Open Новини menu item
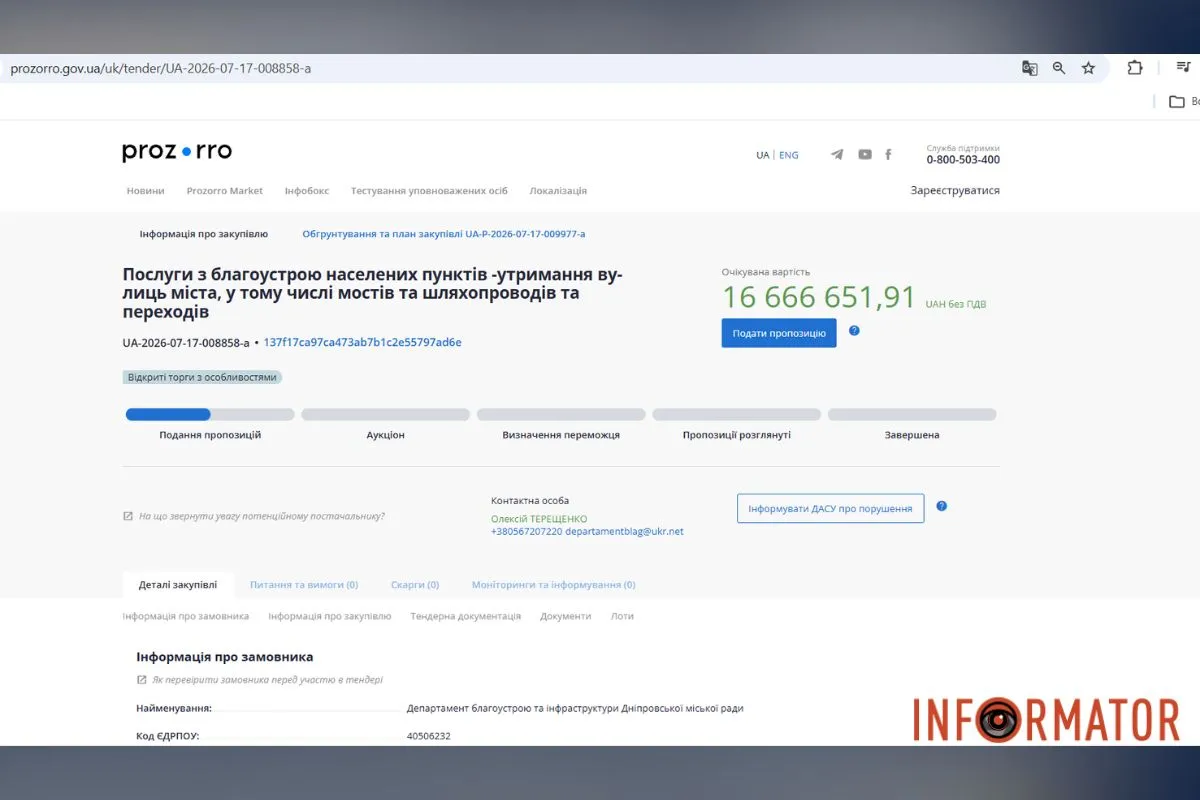 [x=146, y=191]
